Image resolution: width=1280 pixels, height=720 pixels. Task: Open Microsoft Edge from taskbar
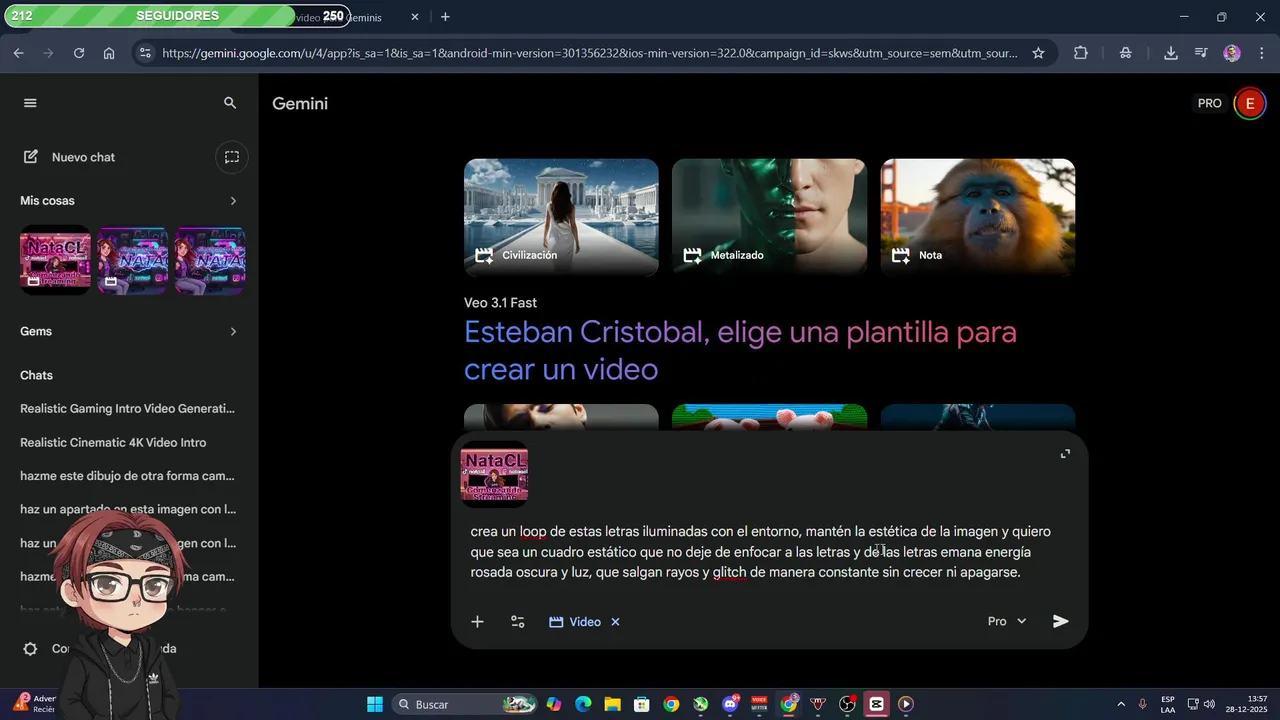click(583, 704)
